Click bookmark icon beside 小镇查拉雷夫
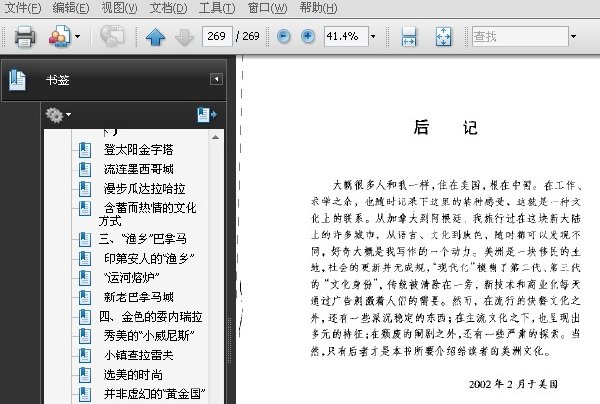The height and width of the screenshot is (404, 600). tap(85, 355)
